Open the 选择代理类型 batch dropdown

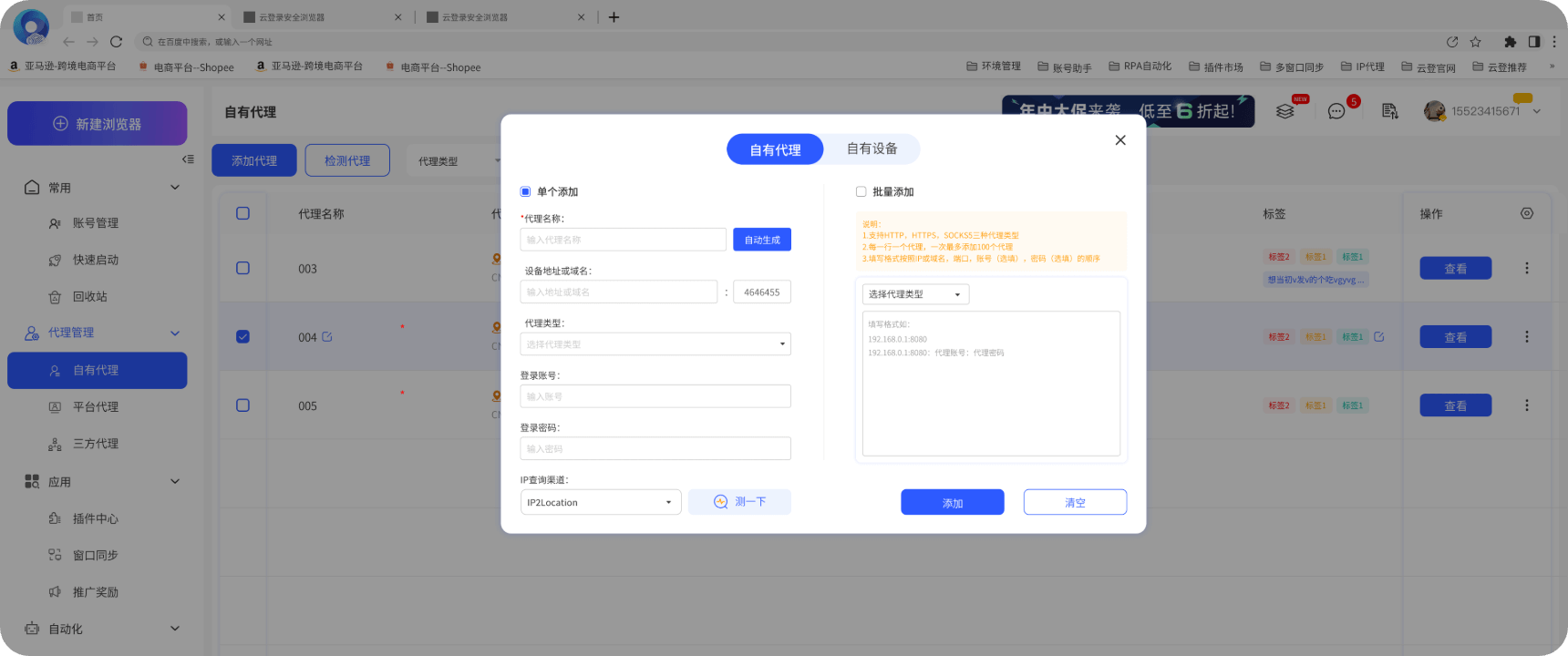(915, 294)
